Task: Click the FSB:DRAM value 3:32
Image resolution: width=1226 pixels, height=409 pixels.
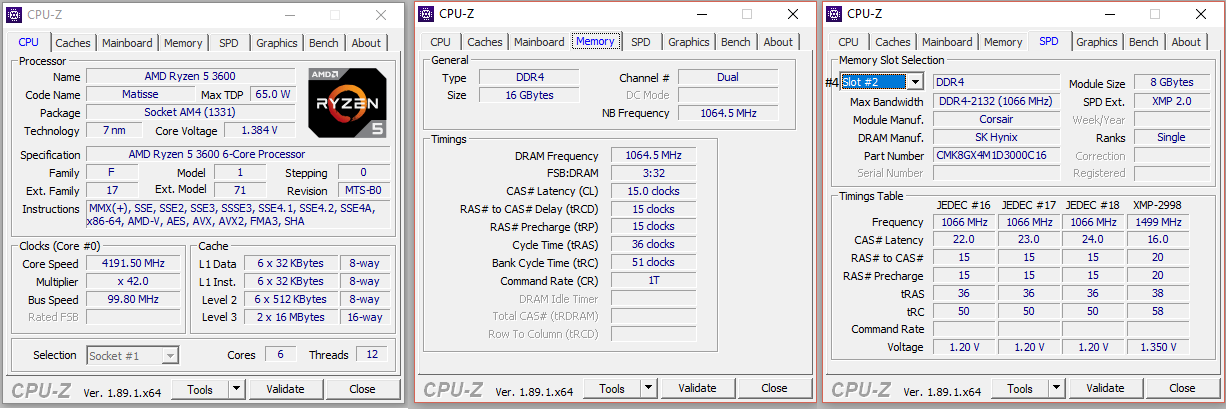Action: point(653,173)
